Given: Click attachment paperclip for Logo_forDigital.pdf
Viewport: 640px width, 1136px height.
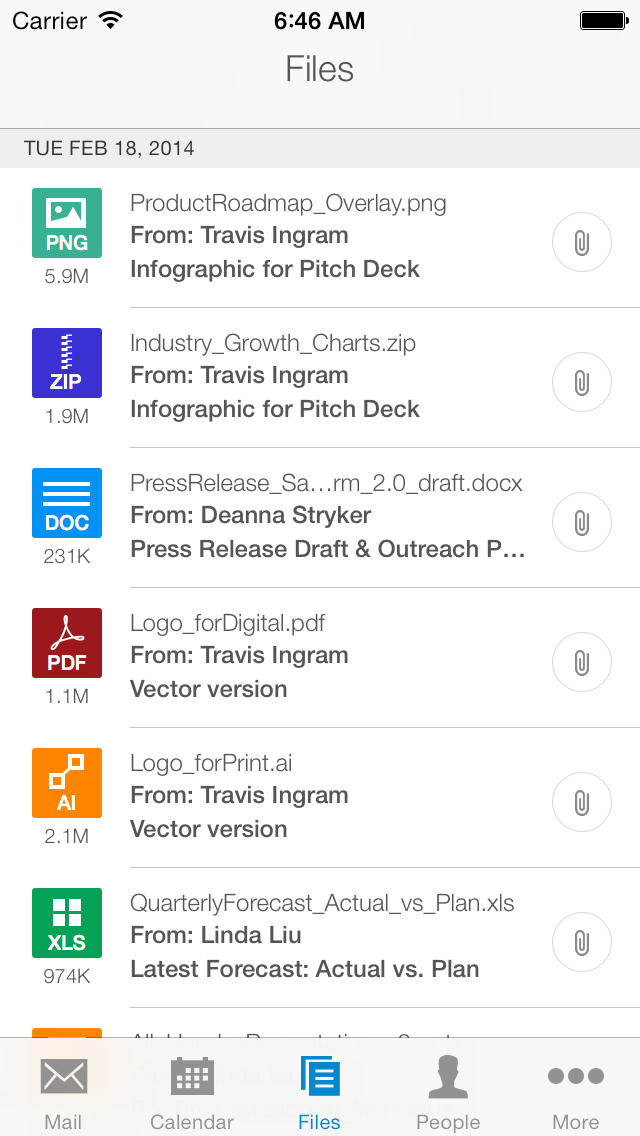Looking at the screenshot, I should (581, 662).
